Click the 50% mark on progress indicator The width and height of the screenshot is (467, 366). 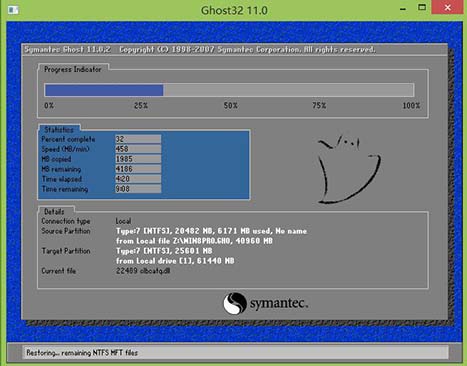coord(231,106)
